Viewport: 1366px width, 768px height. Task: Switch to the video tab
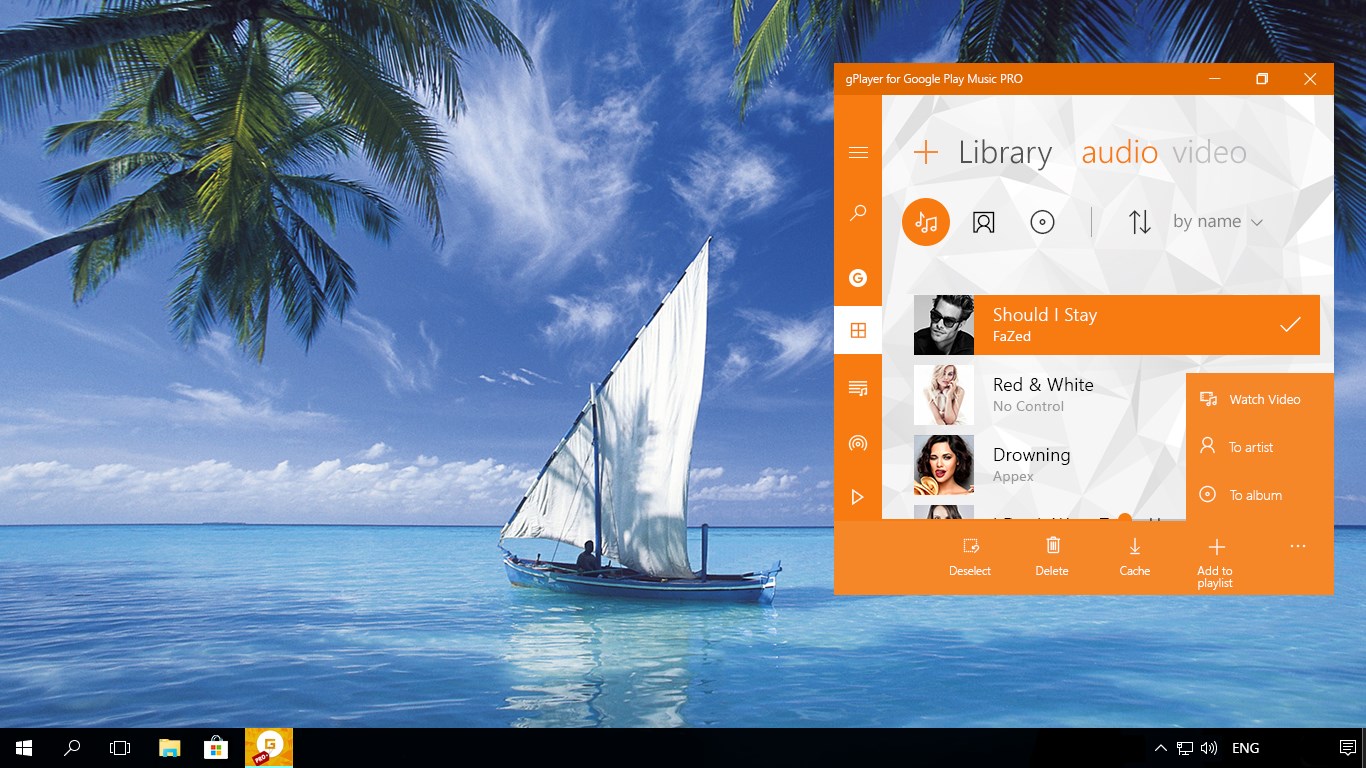point(1209,152)
